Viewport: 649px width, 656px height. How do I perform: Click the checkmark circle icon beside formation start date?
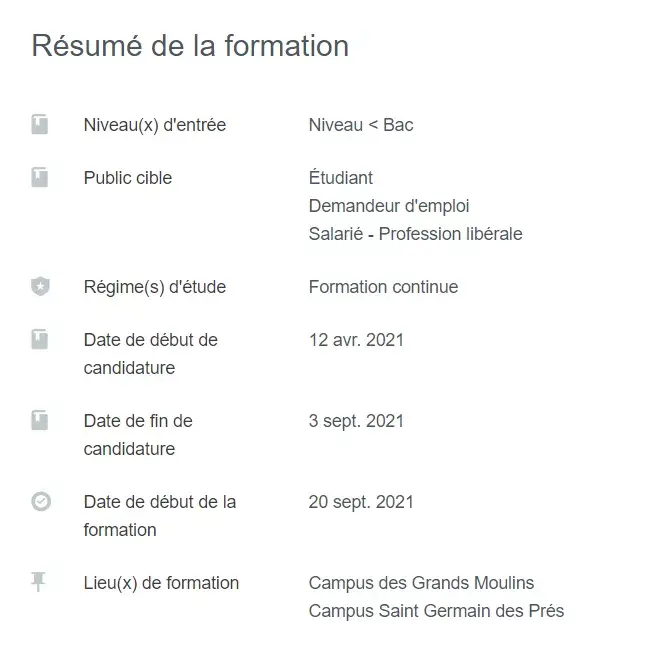pos(40,502)
